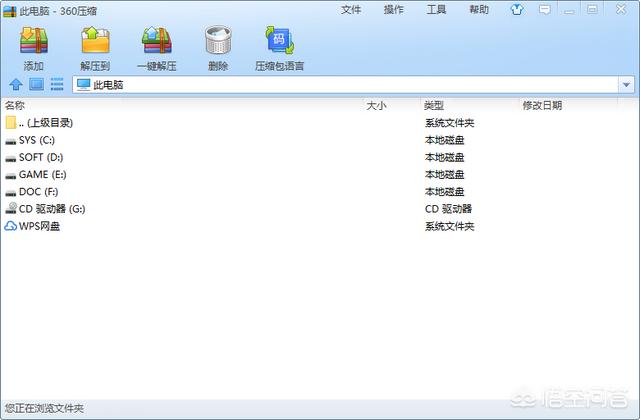Close the 360压缩 window
Viewport: 640px width, 420px height.
pyautogui.click(x=621, y=9)
